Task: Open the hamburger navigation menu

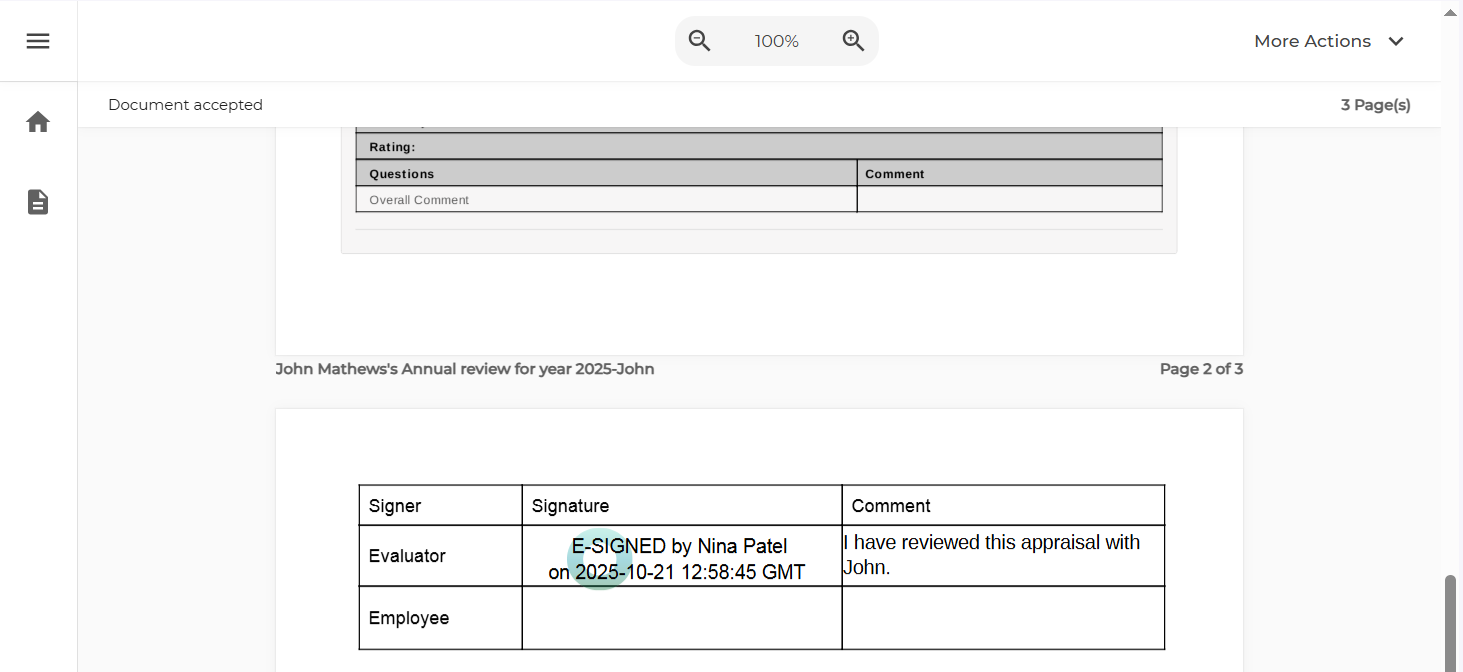Action: tap(38, 41)
